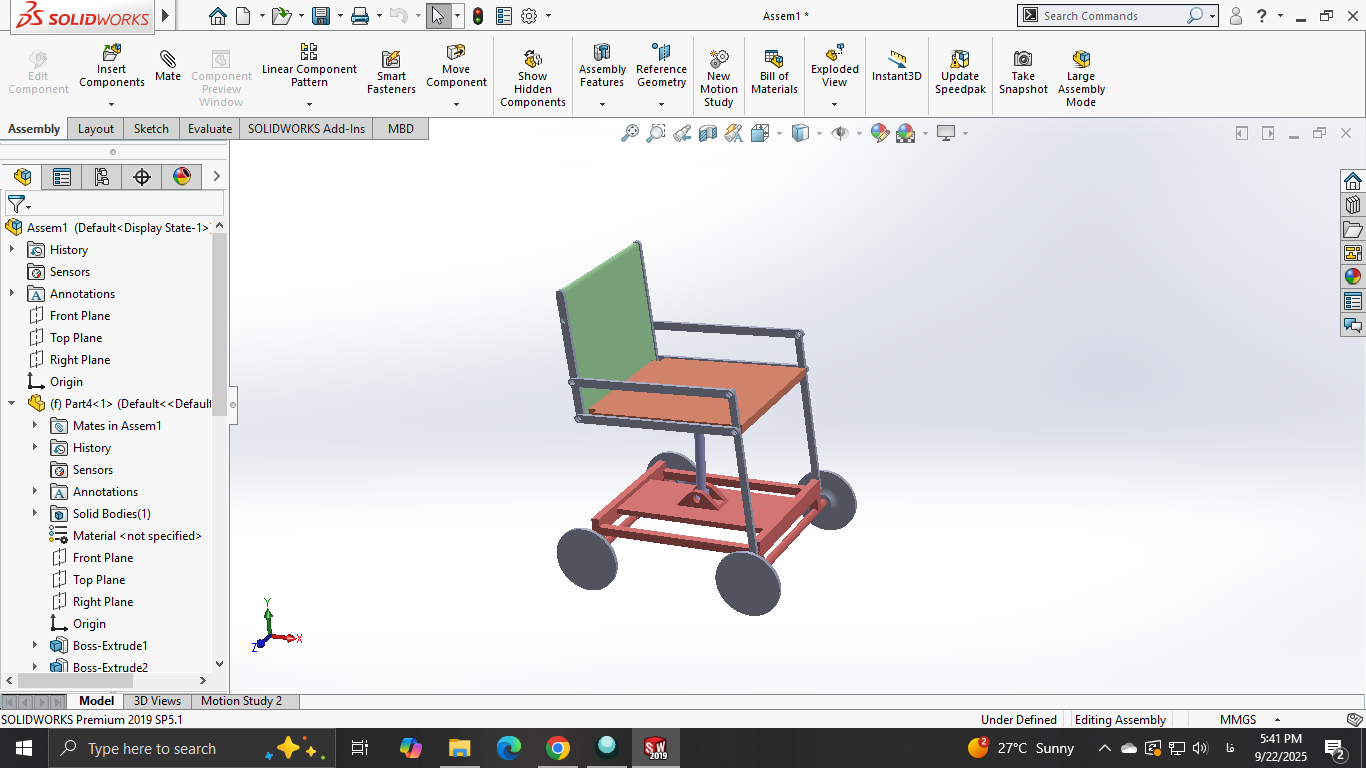Click Zoom to Area icon

656,133
